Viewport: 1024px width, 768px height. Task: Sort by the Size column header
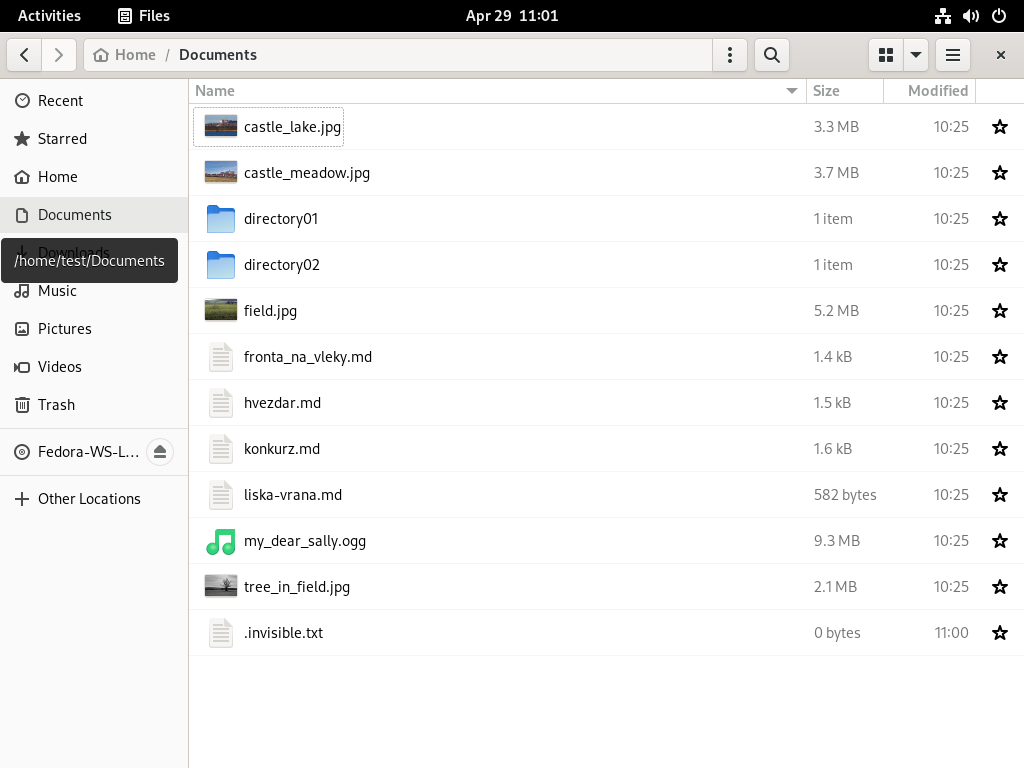pos(845,91)
